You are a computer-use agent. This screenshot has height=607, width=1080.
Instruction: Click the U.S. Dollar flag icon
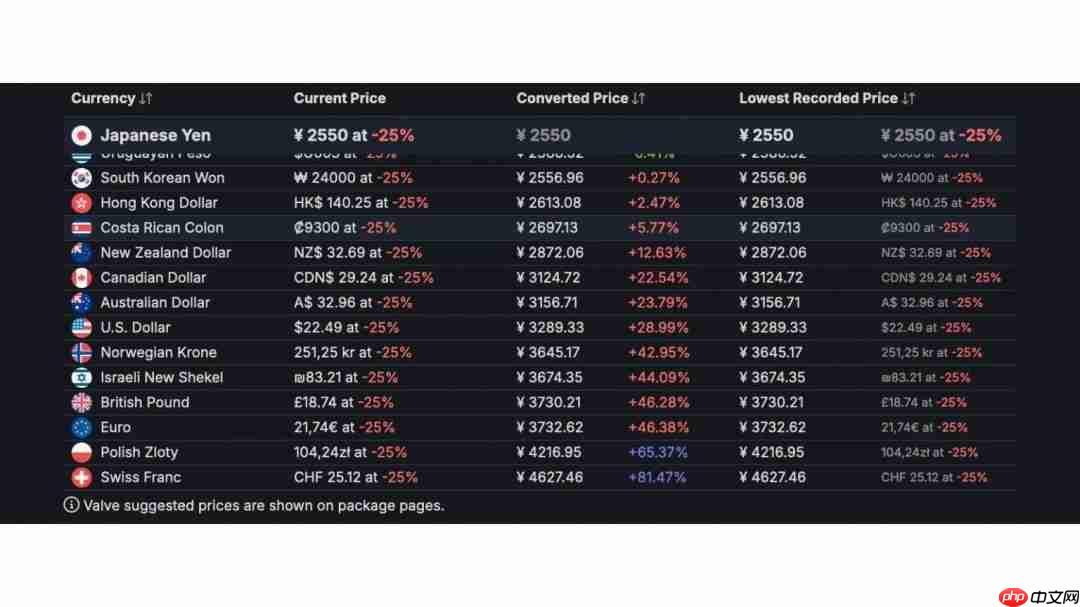click(x=81, y=328)
